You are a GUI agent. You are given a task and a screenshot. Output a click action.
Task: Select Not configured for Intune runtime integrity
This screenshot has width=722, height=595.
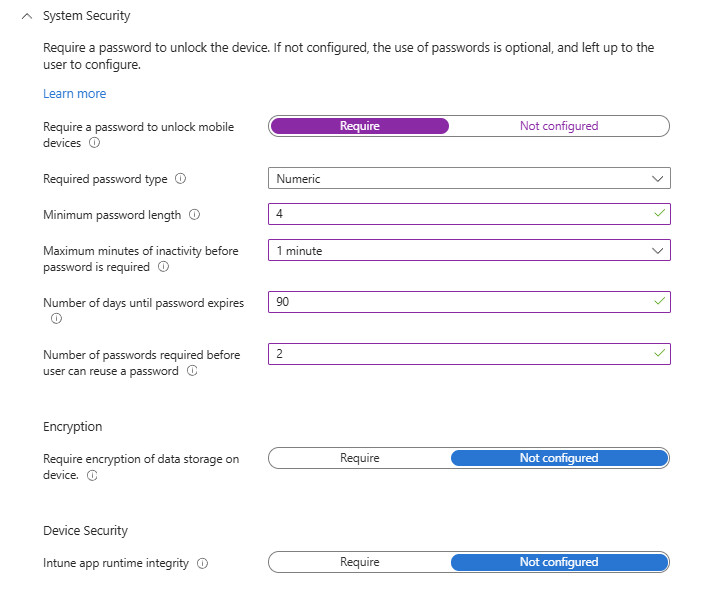click(x=558, y=562)
